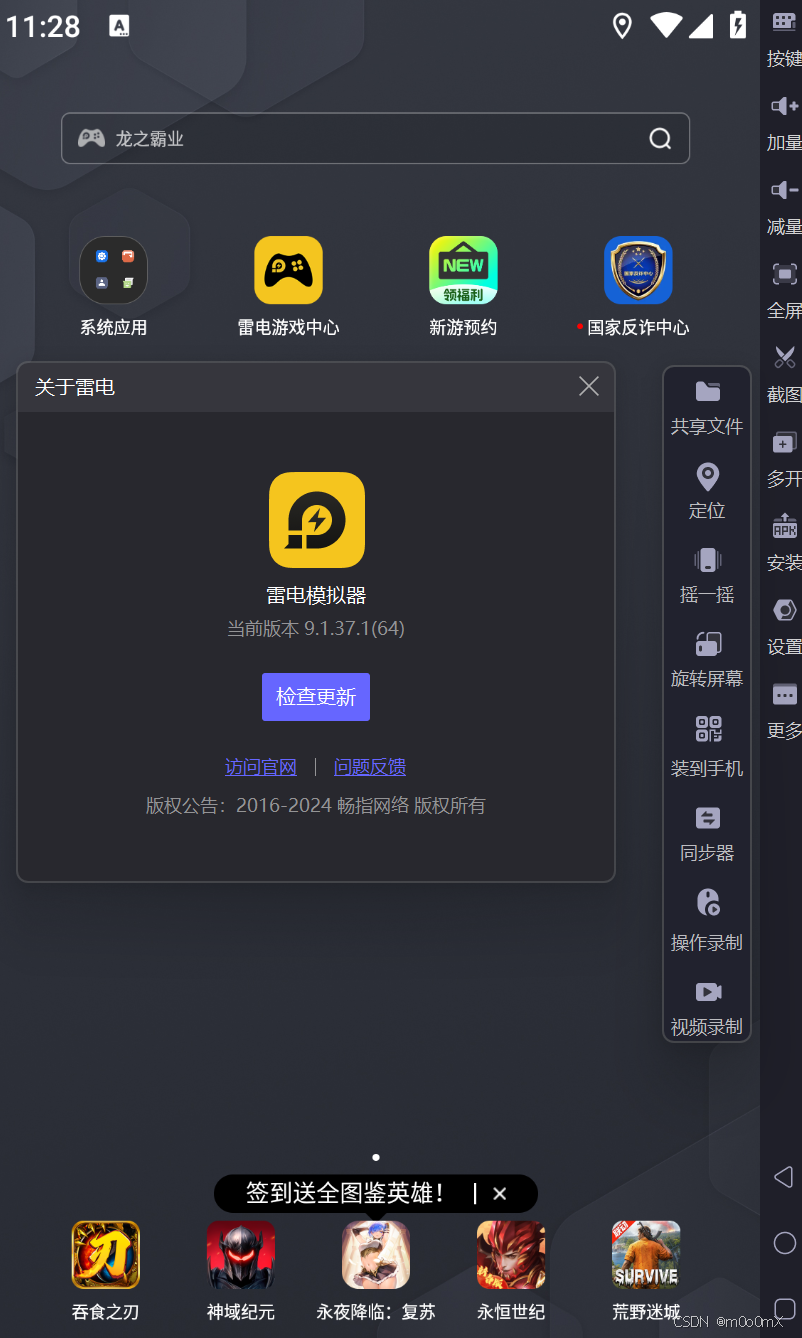Image resolution: width=802 pixels, height=1338 pixels.
Task: Click 安装 APK install
Action: click(785, 543)
